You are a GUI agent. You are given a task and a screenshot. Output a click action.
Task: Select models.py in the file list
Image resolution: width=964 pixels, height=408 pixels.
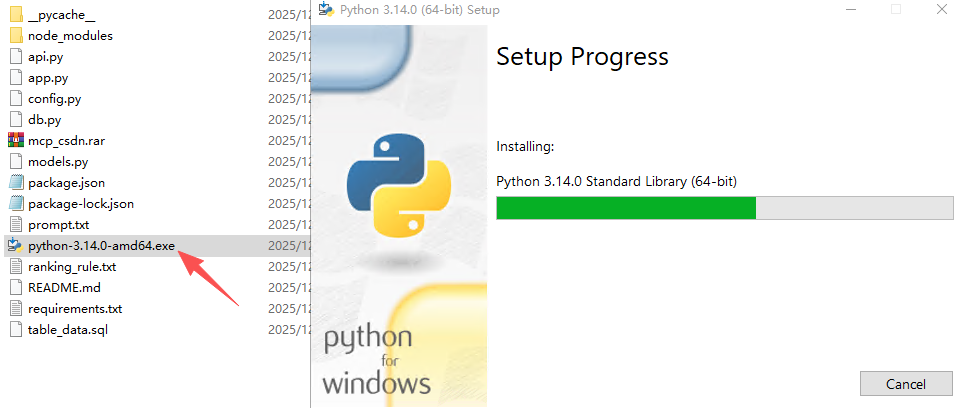58,162
